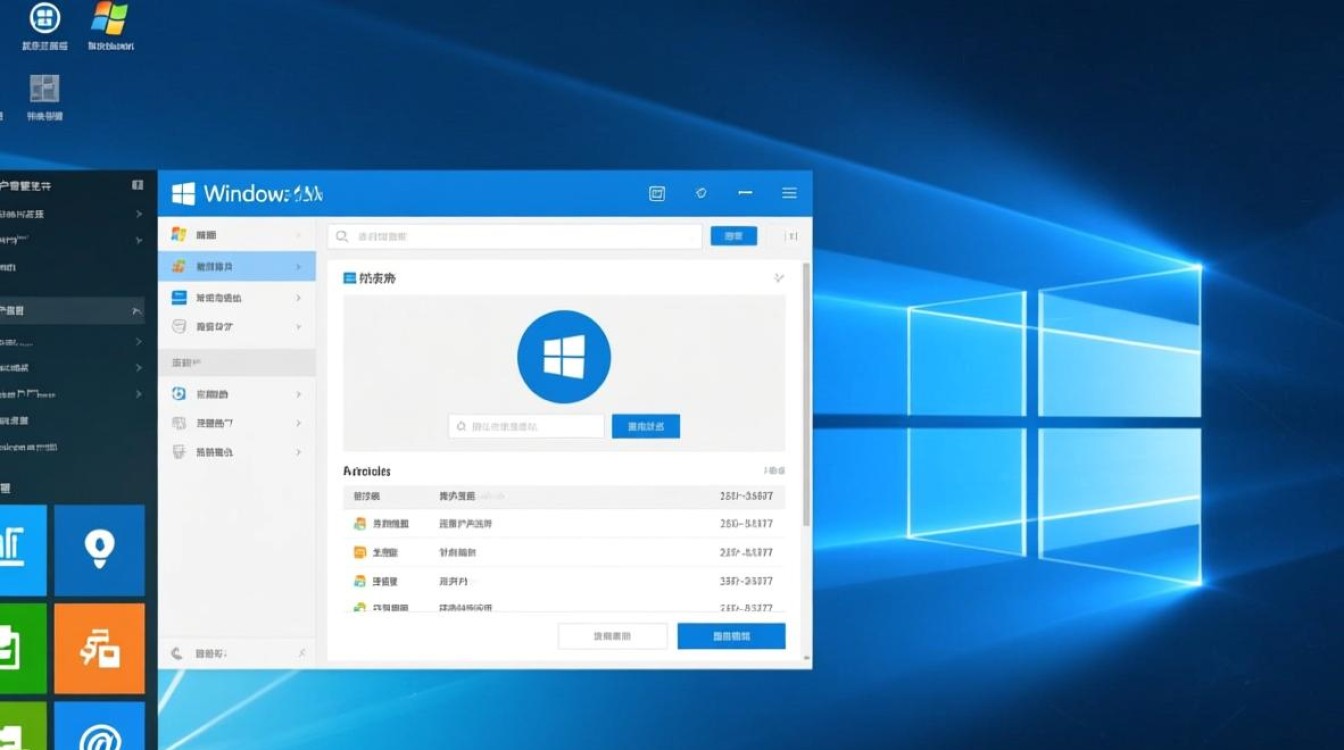The image size is (1344, 750).
Task: Open the hamburger menu on the title bar
Action: [789, 193]
